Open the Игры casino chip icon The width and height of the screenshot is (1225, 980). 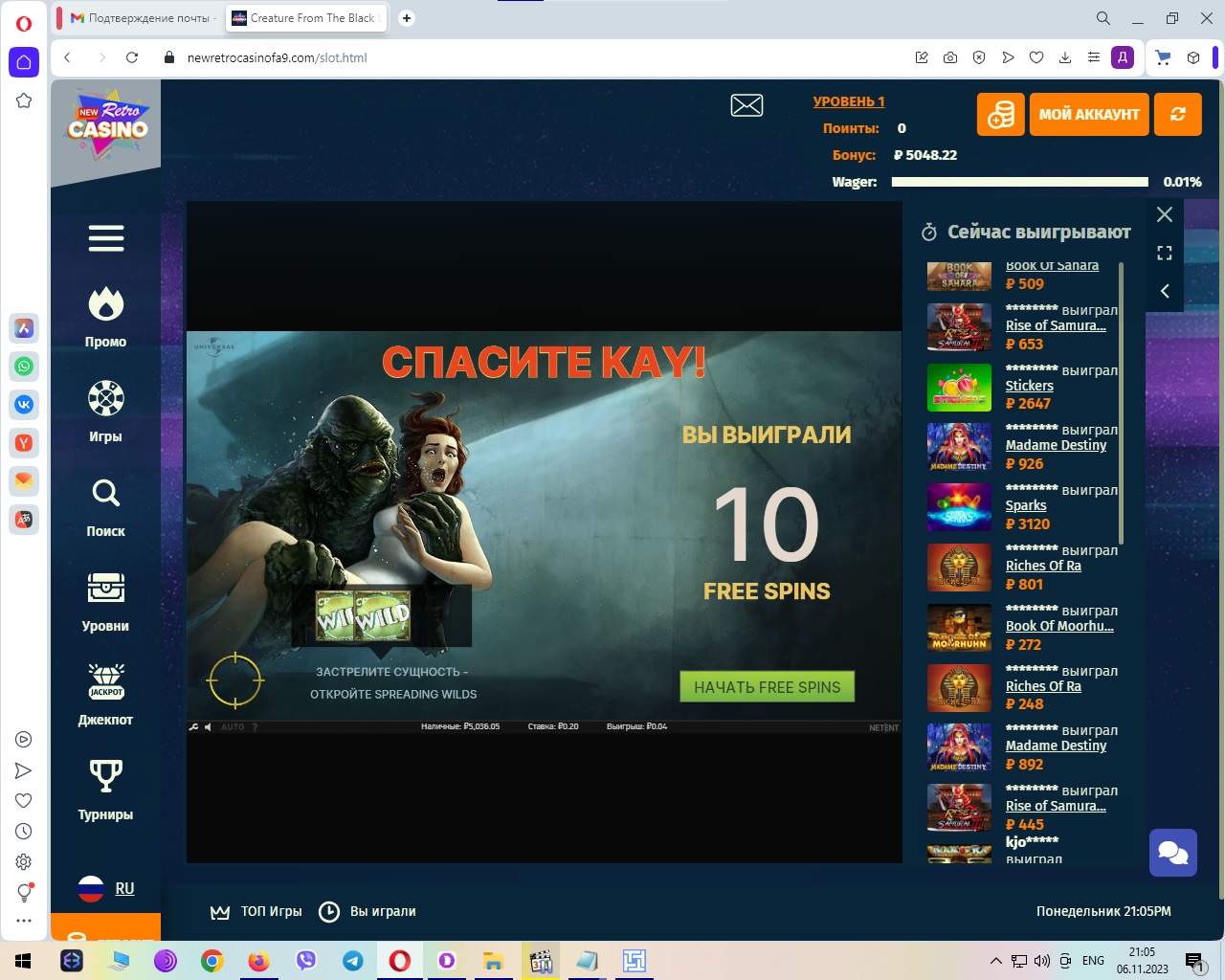pos(106,398)
